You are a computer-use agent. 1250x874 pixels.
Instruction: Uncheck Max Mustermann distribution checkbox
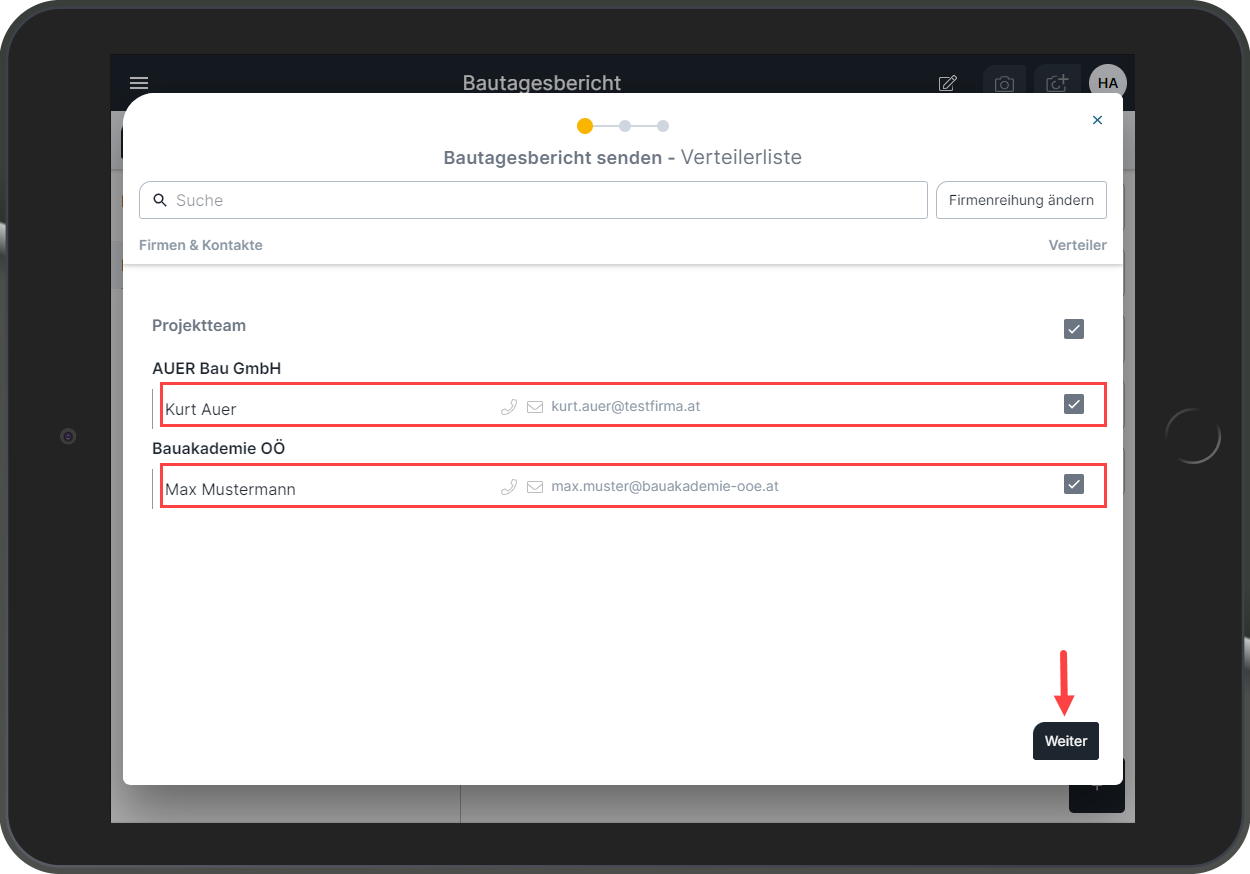click(x=1074, y=484)
